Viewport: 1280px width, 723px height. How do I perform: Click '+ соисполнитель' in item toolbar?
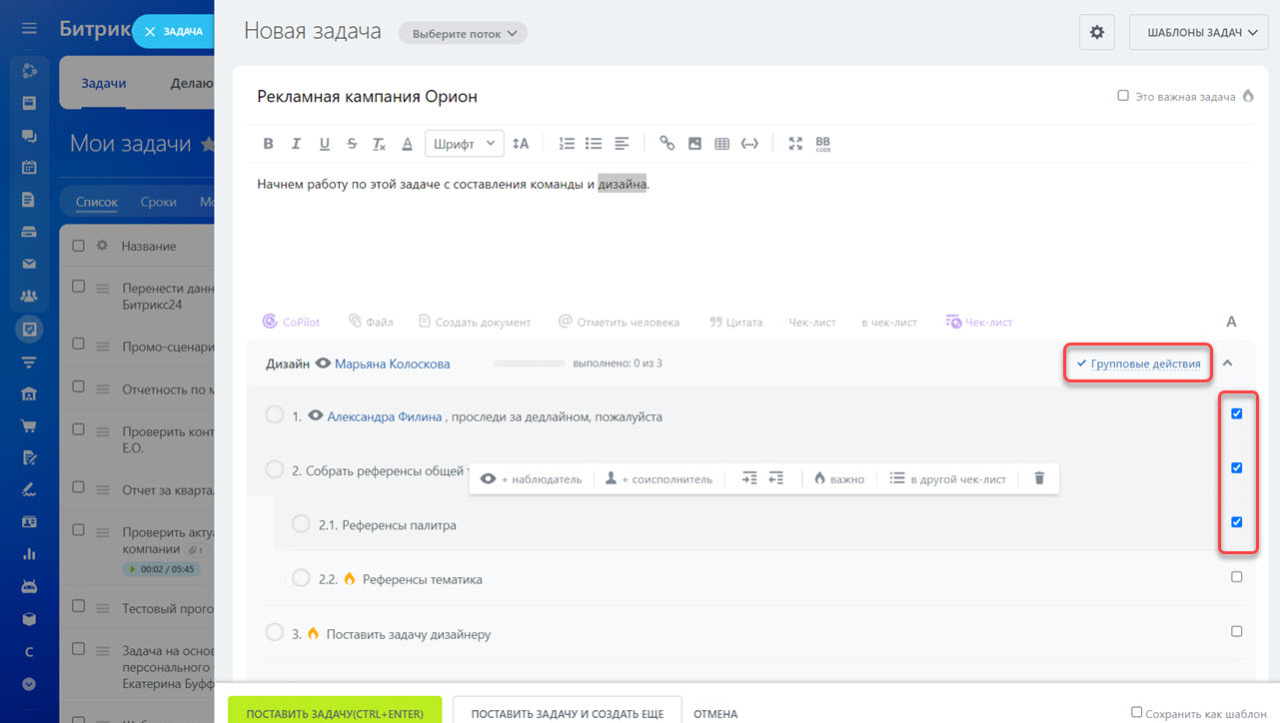[x=659, y=479]
